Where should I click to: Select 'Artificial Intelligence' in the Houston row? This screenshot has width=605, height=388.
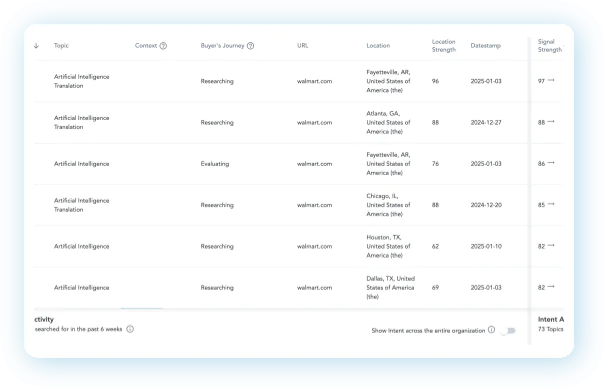[81, 246]
